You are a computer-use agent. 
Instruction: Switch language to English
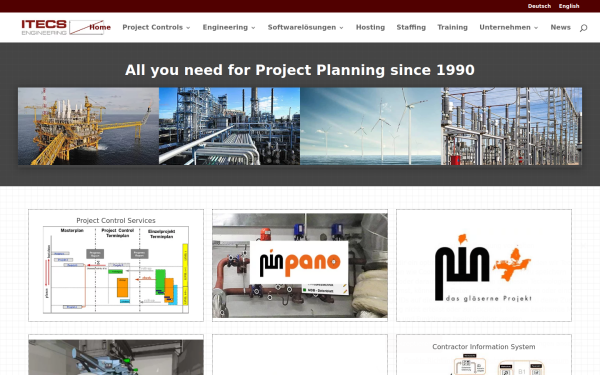pyautogui.click(x=569, y=6)
